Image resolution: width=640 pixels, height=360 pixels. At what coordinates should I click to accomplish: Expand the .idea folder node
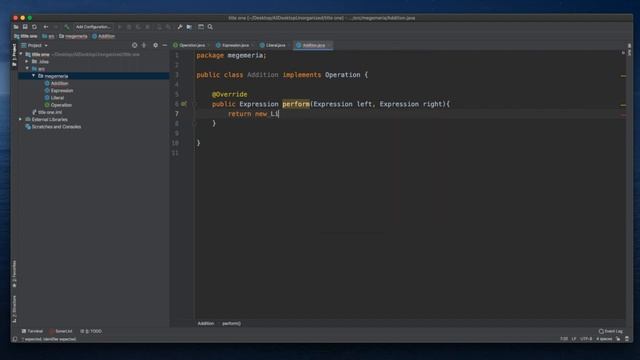pyautogui.click(x=27, y=62)
